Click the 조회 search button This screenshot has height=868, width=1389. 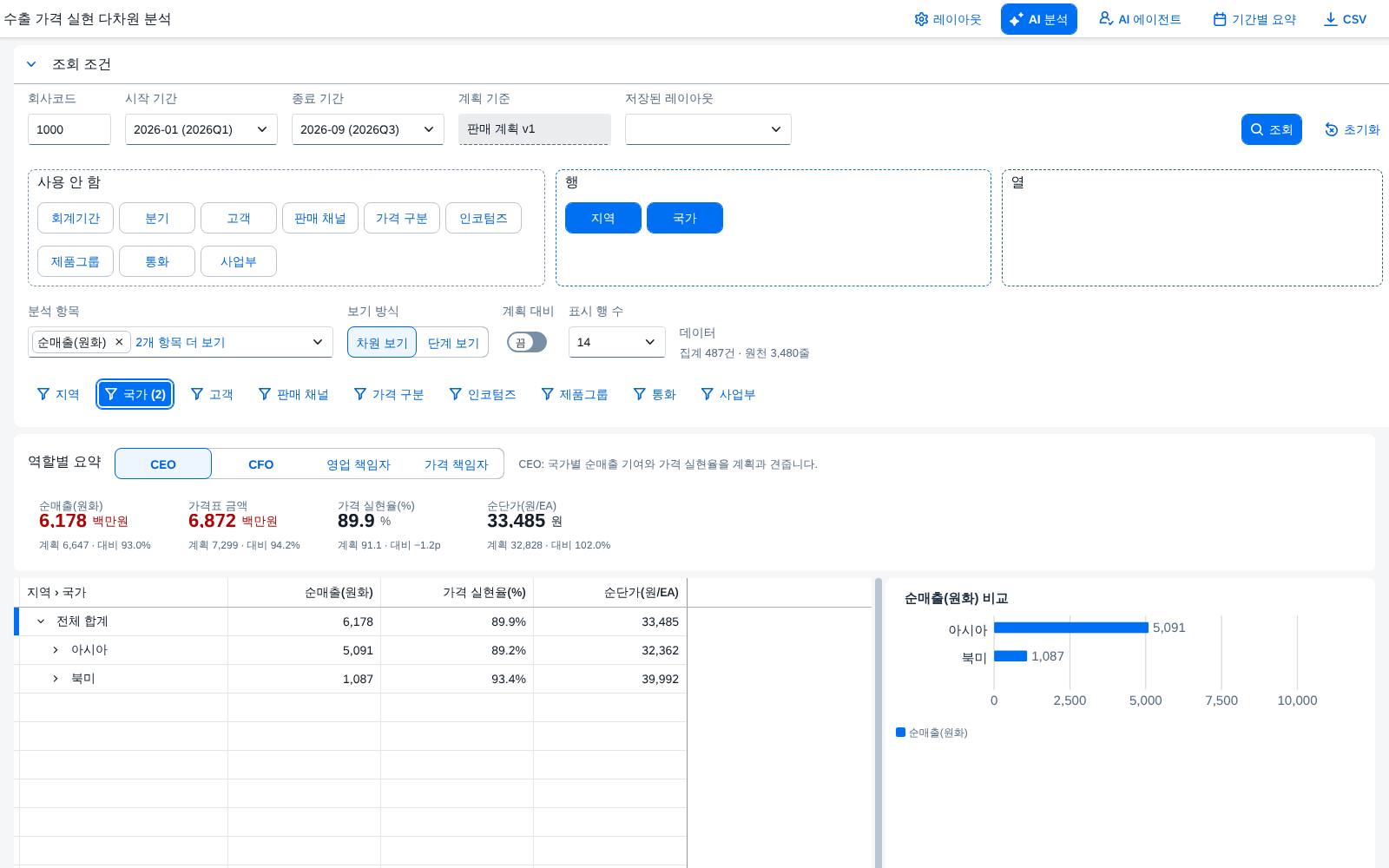point(1271,129)
